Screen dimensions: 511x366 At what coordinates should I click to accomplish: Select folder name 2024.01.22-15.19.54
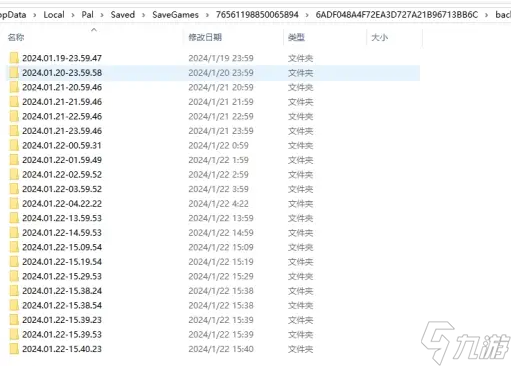(62, 262)
